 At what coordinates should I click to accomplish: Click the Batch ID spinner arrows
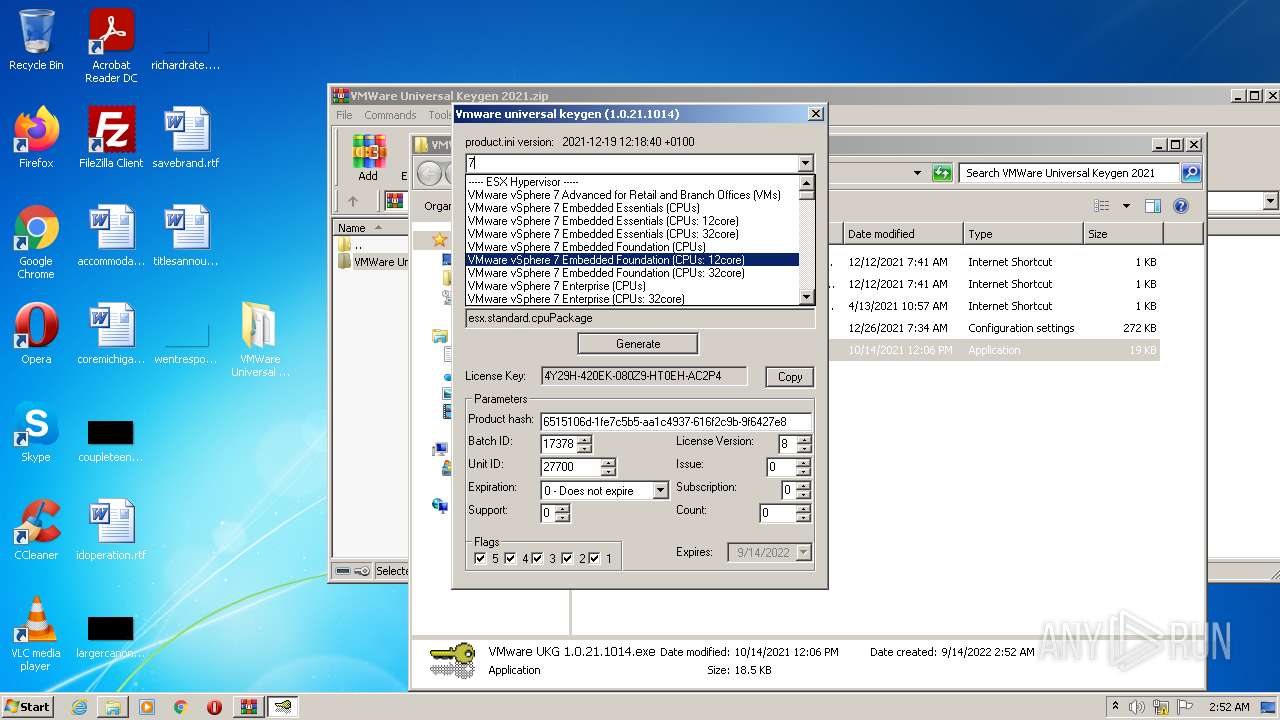click(x=584, y=444)
